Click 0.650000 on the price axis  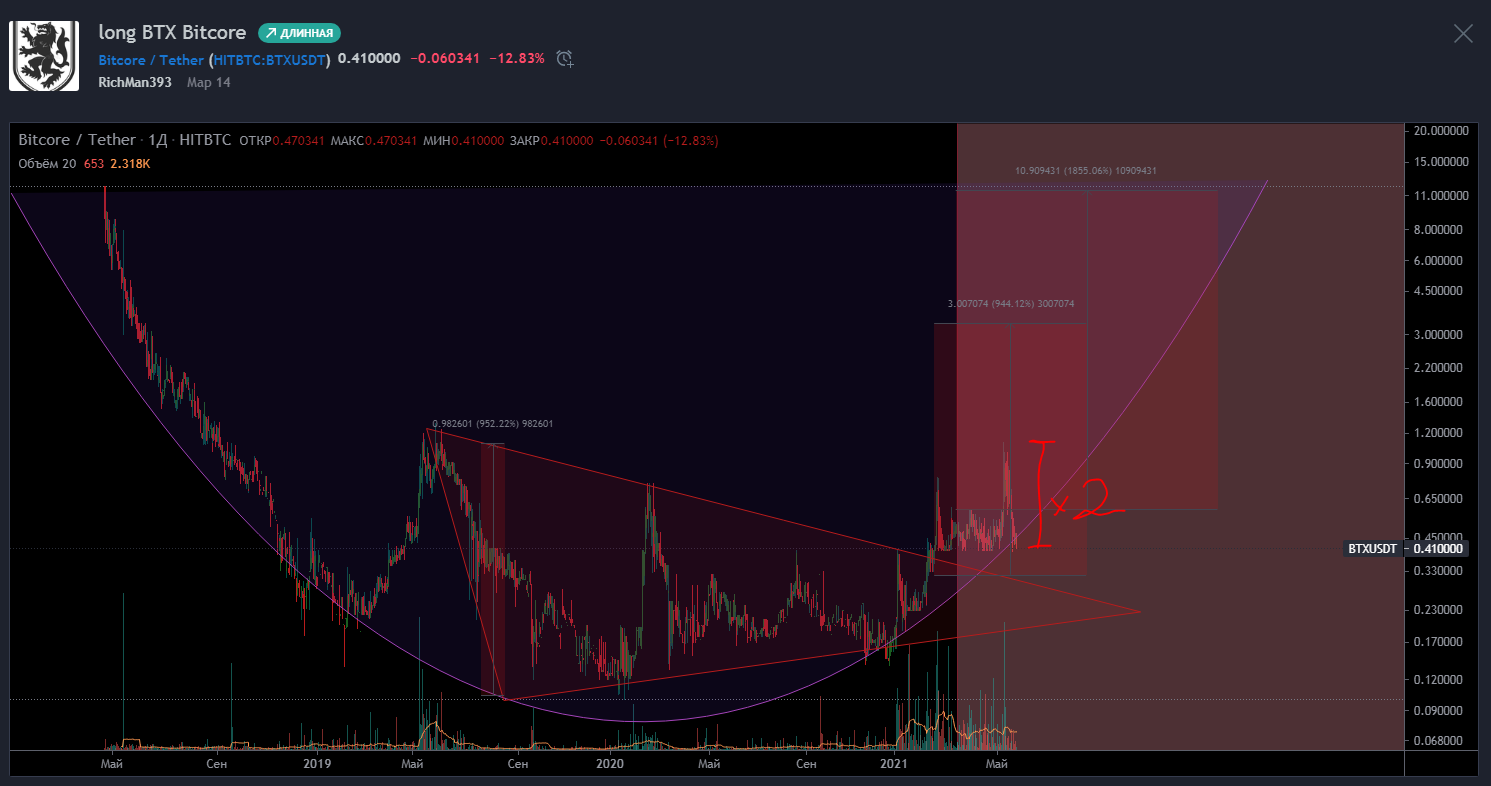1440,498
